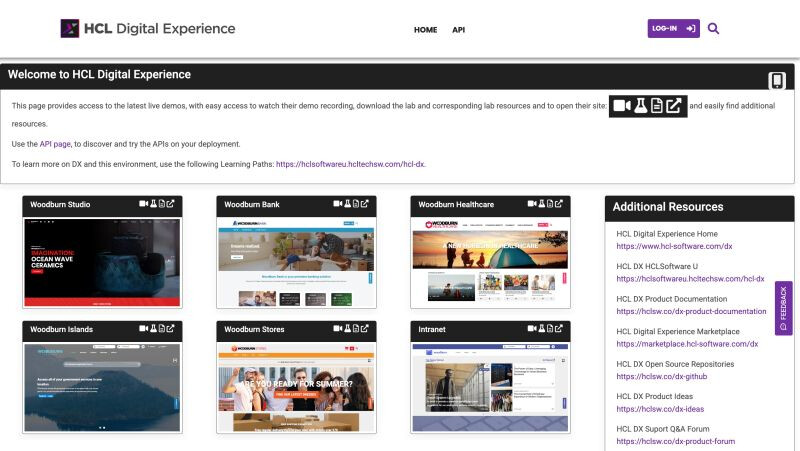This screenshot has height=451, width=800.
Task: Watch Woodburn Studio demo recording video icon
Action: tap(144, 204)
